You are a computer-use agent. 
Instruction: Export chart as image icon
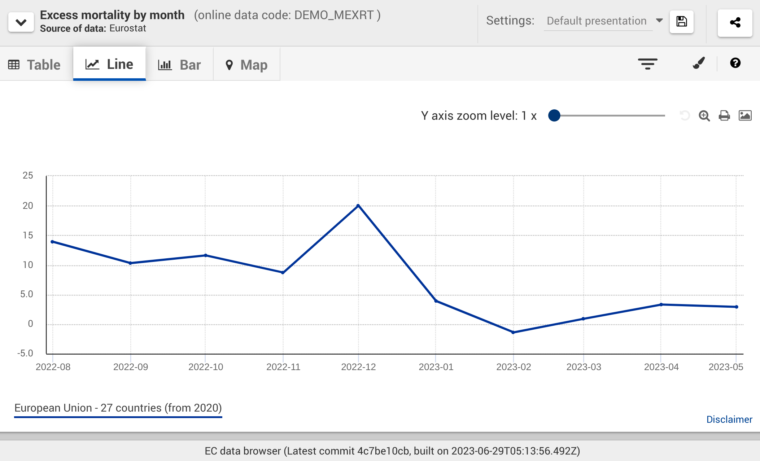pos(745,116)
